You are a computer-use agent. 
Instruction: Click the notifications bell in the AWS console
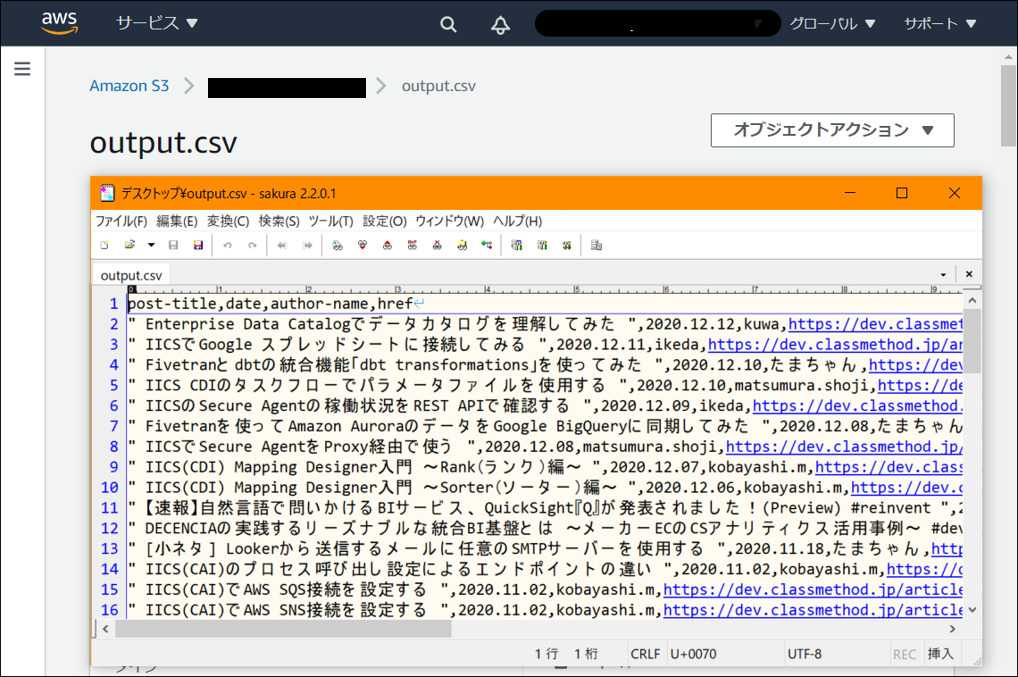click(x=500, y=23)
